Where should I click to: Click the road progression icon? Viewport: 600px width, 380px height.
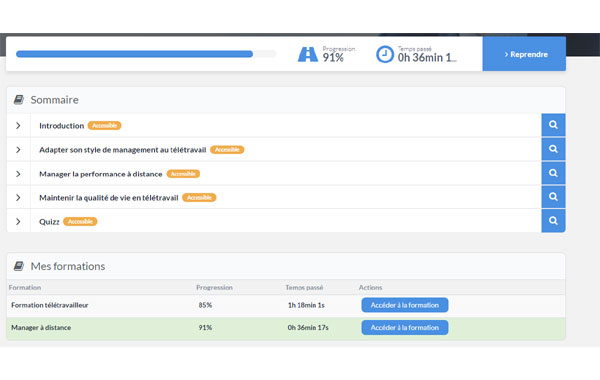(x=308, y=54)
